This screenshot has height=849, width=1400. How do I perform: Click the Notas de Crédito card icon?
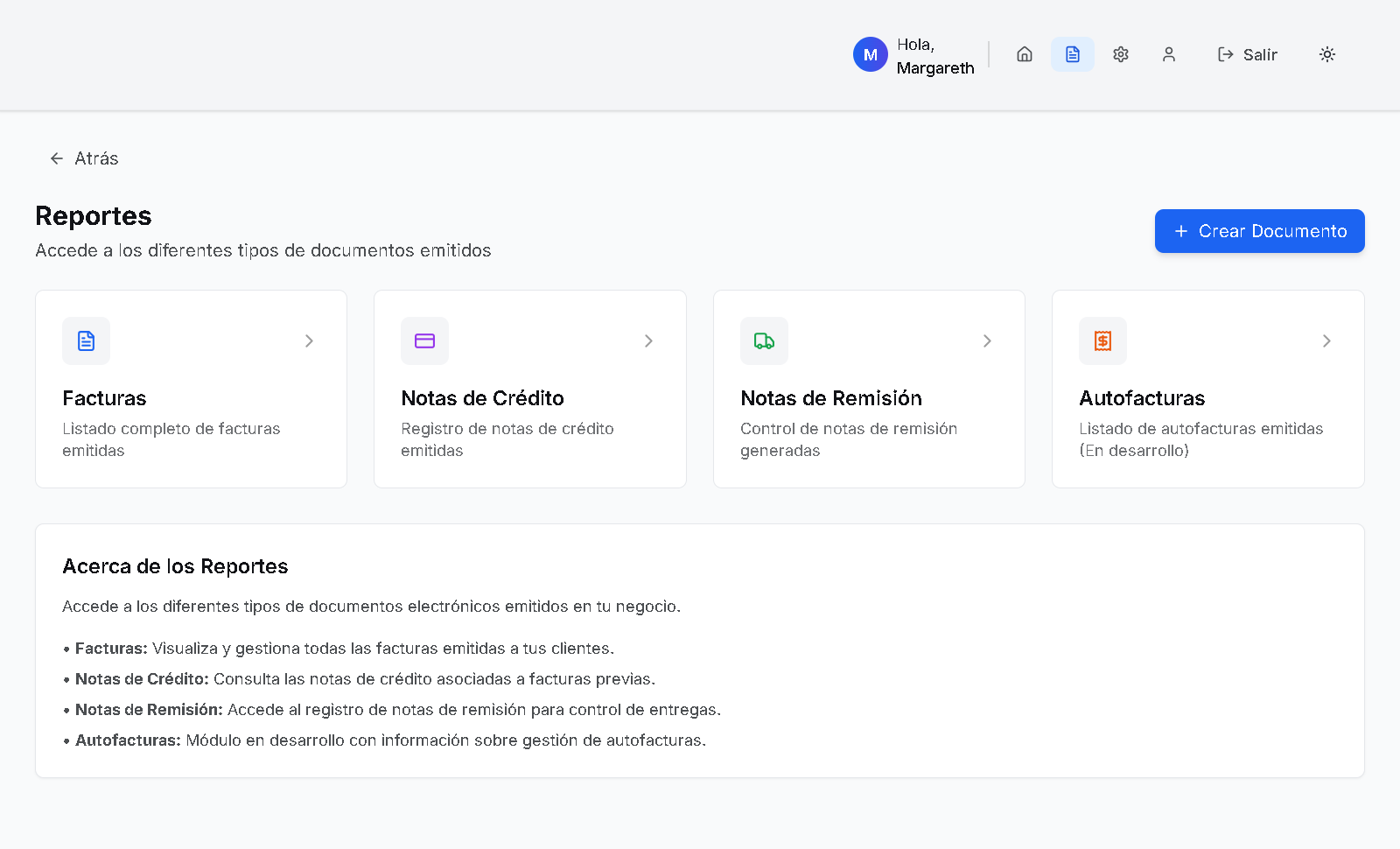coord(424,340)
